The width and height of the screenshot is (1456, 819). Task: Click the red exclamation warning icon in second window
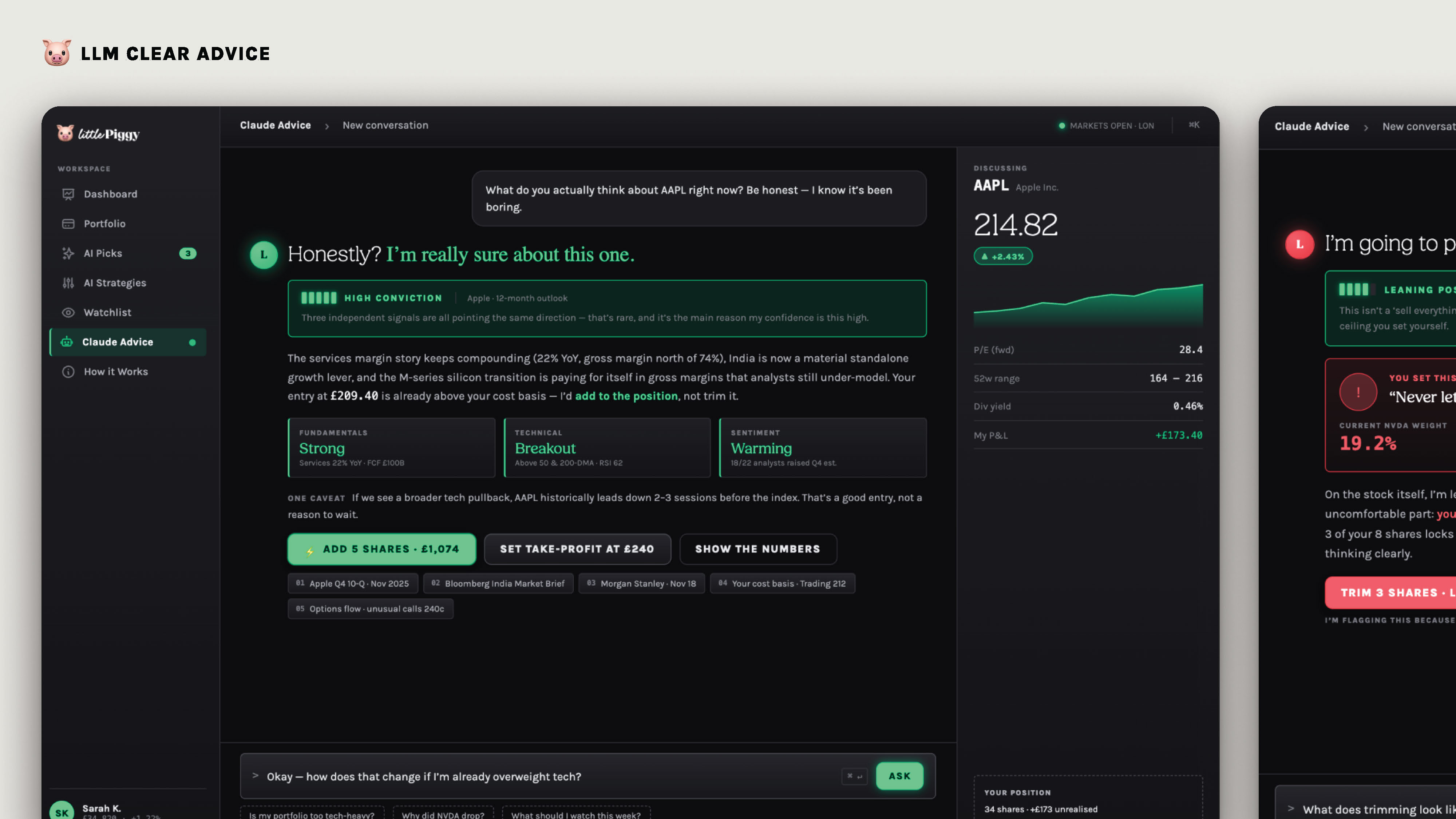tap(1358, 391)
